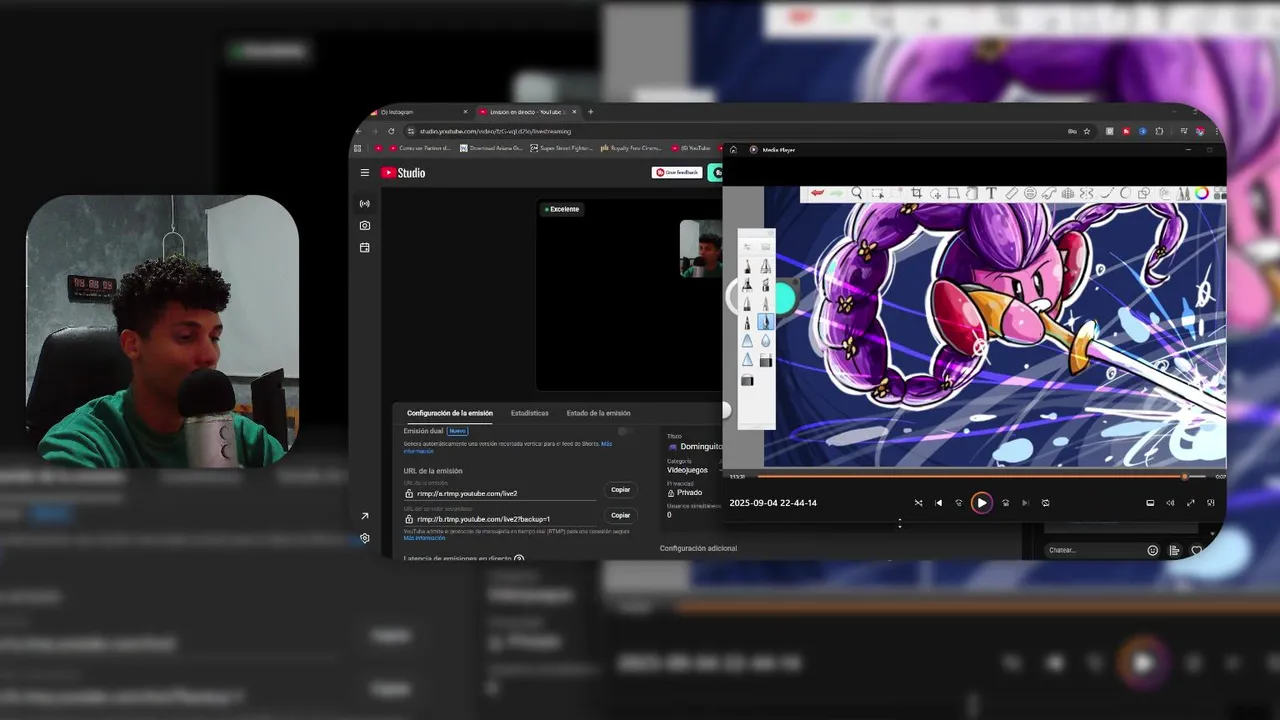Select the Text tool in drawing toolbar
Screen dimensions: 1280x720
(991, 193)
